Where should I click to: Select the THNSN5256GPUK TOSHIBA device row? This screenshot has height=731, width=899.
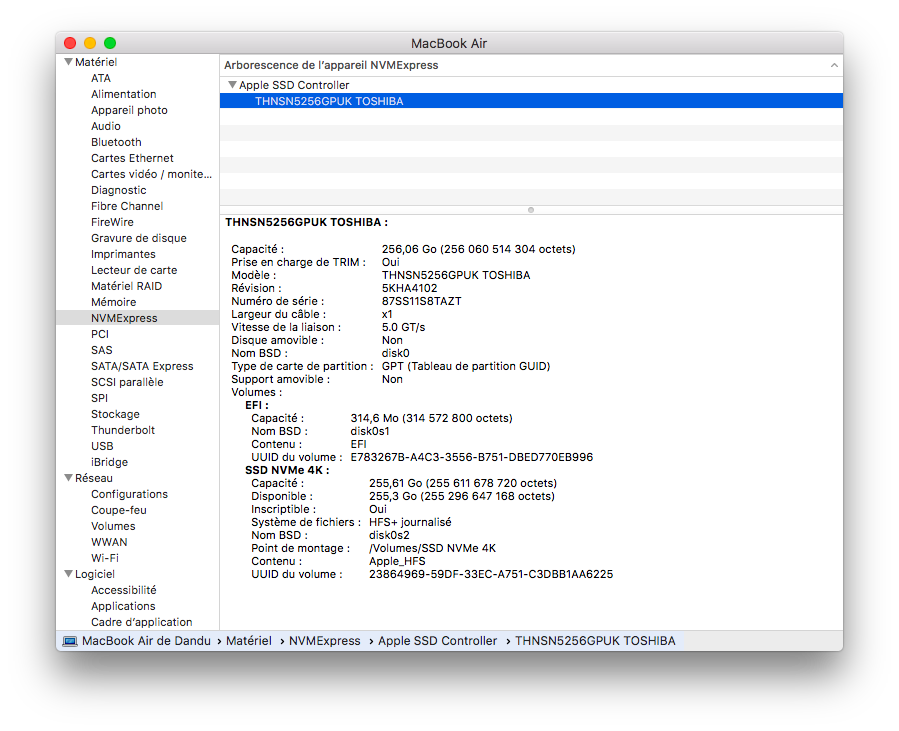click(x=531, y=101)
